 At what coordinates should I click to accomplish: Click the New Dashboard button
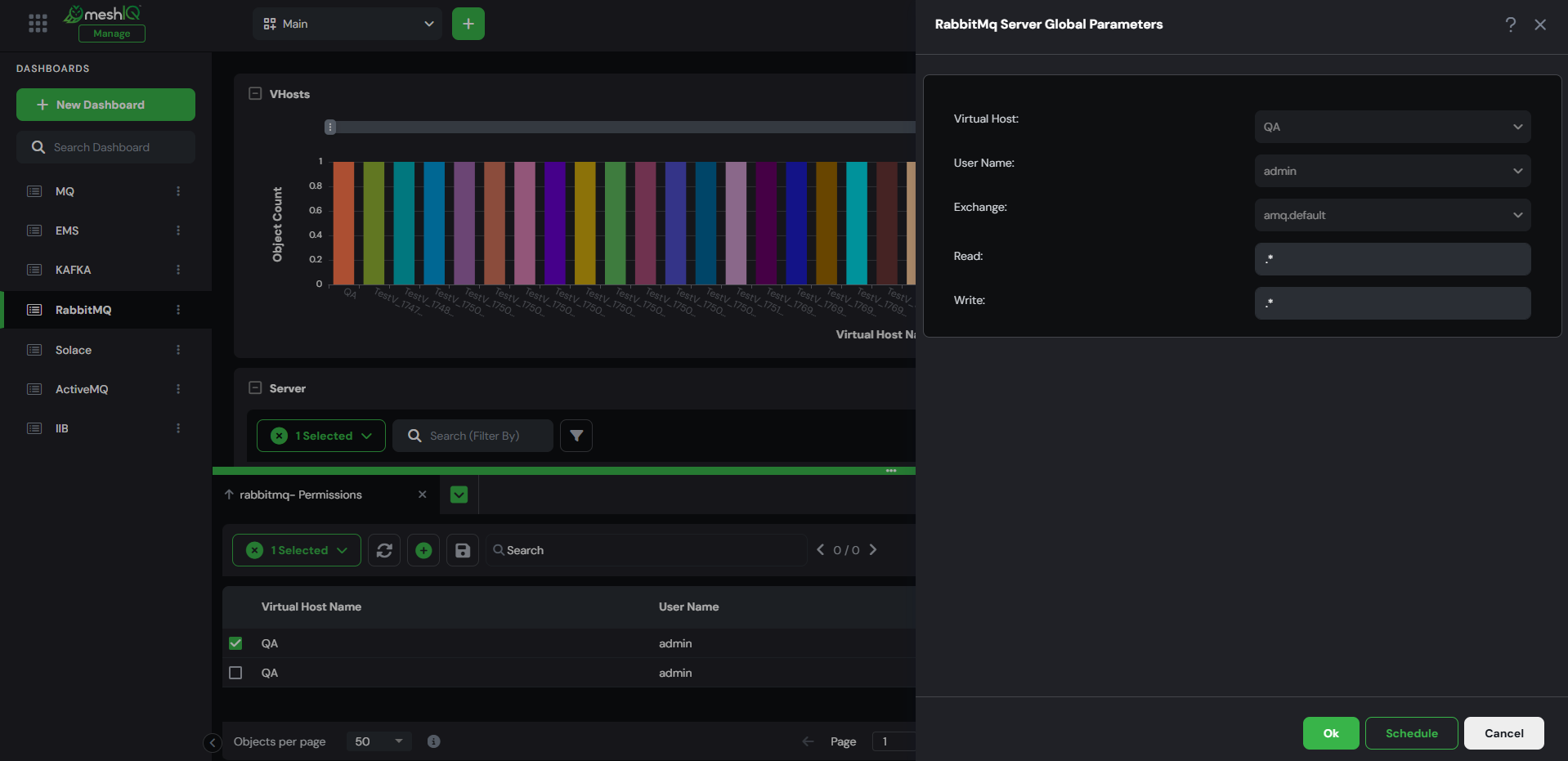(x=105, y=105)
